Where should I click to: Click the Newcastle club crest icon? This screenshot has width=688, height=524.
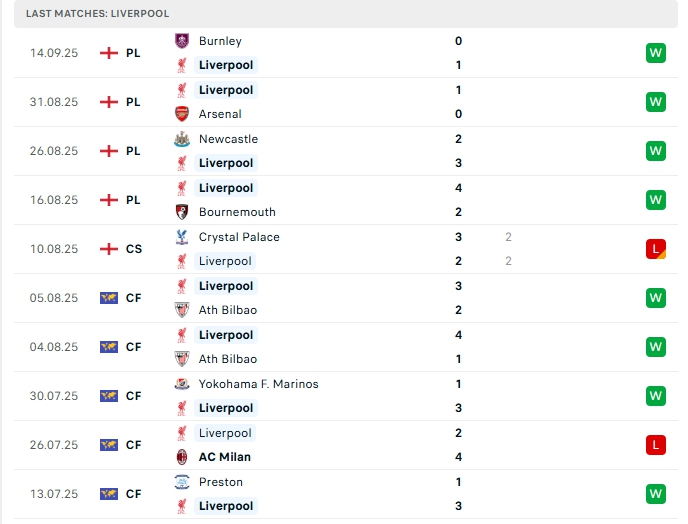pyautogui.click(x=181, y=139)
